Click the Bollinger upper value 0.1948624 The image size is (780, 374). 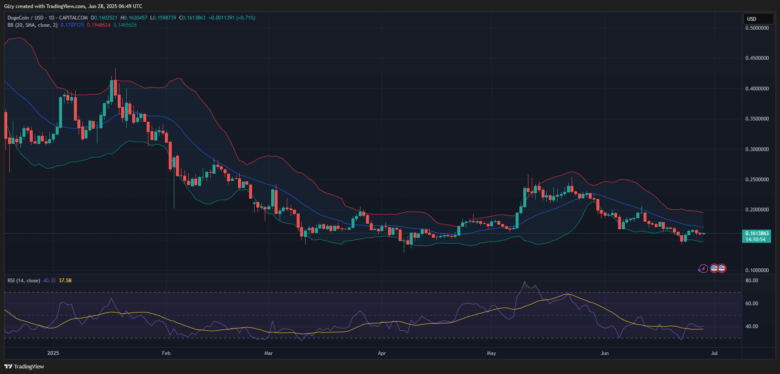[98, 24]
